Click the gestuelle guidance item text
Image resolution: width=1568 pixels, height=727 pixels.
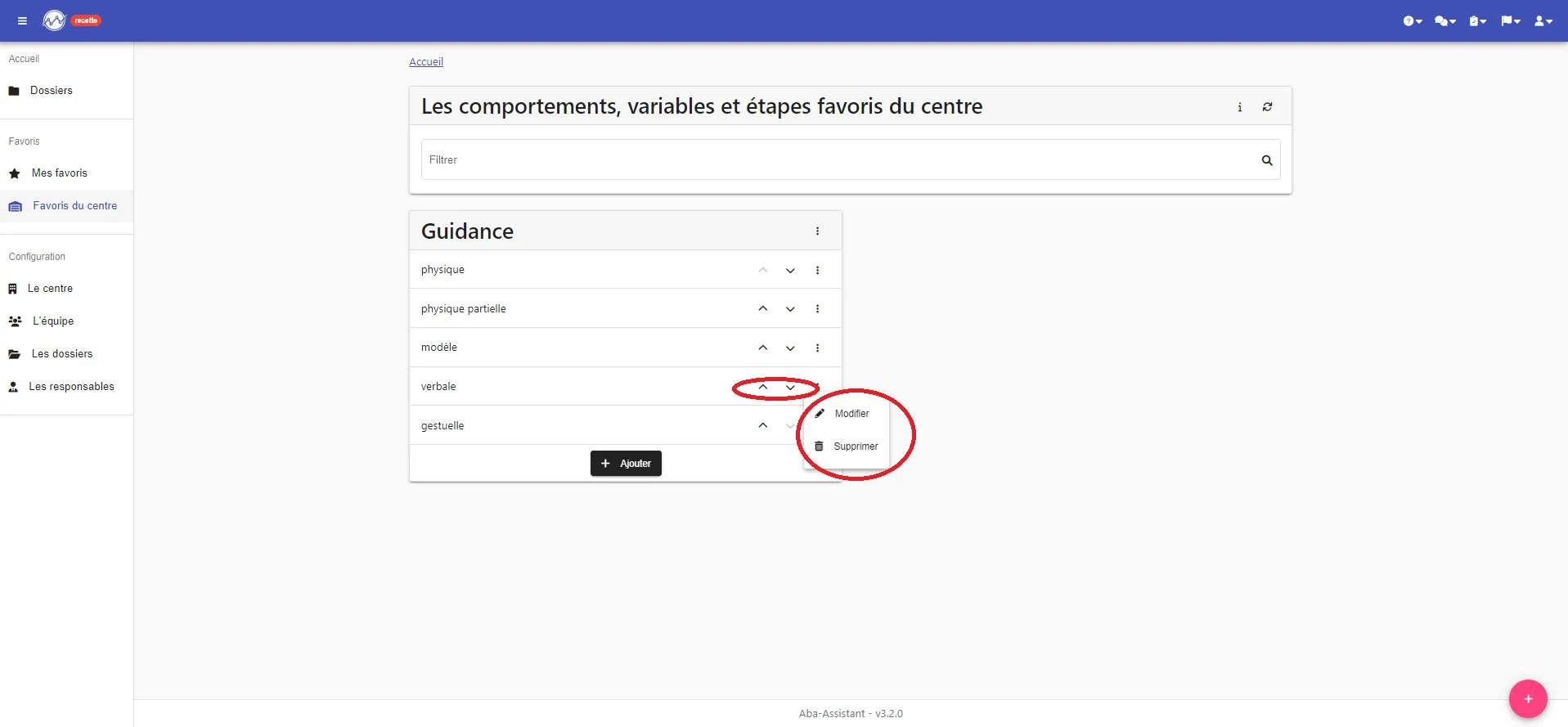tap(443, 426)
